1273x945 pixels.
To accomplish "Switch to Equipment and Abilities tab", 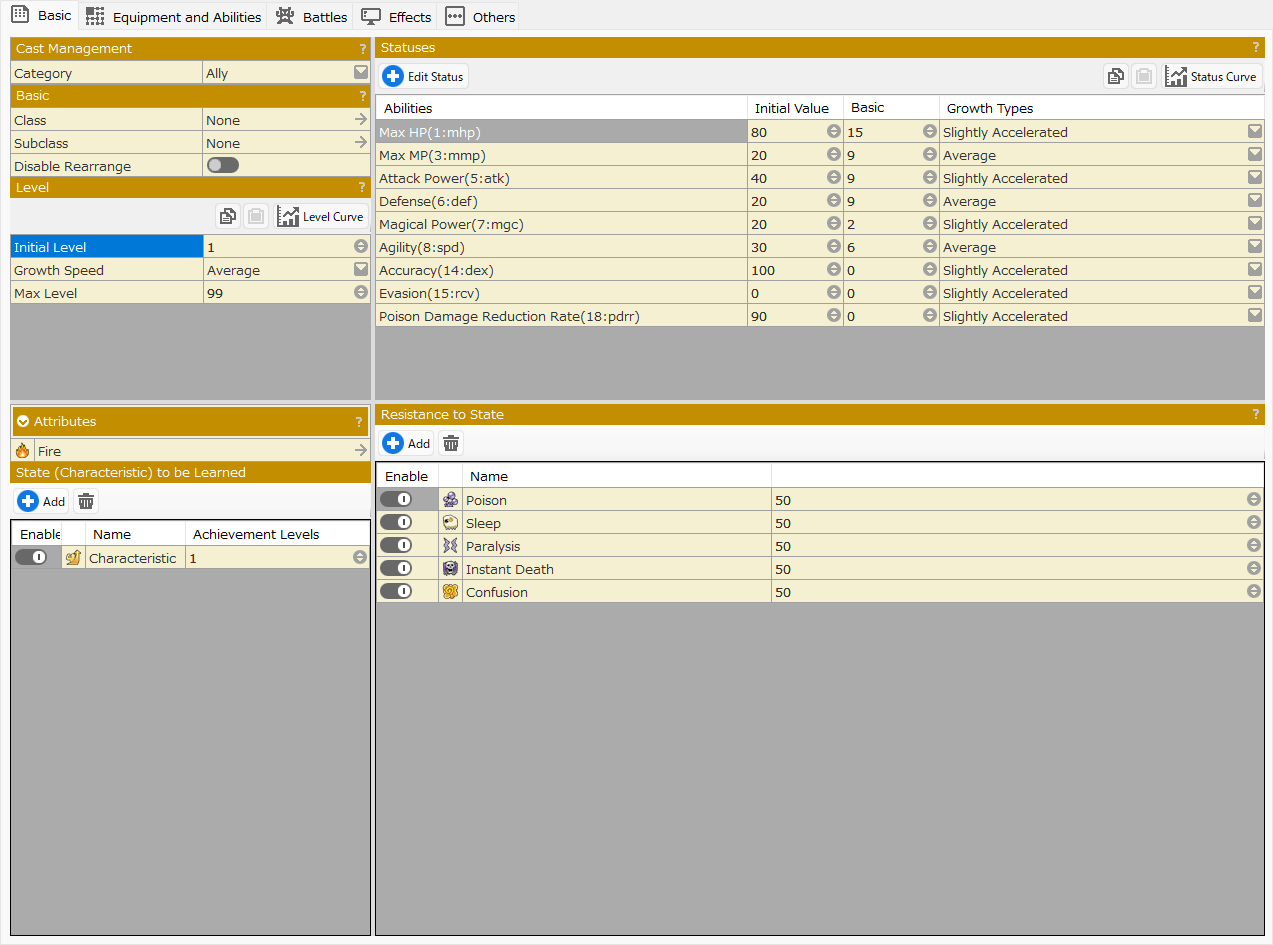I will tap(174, 17).
